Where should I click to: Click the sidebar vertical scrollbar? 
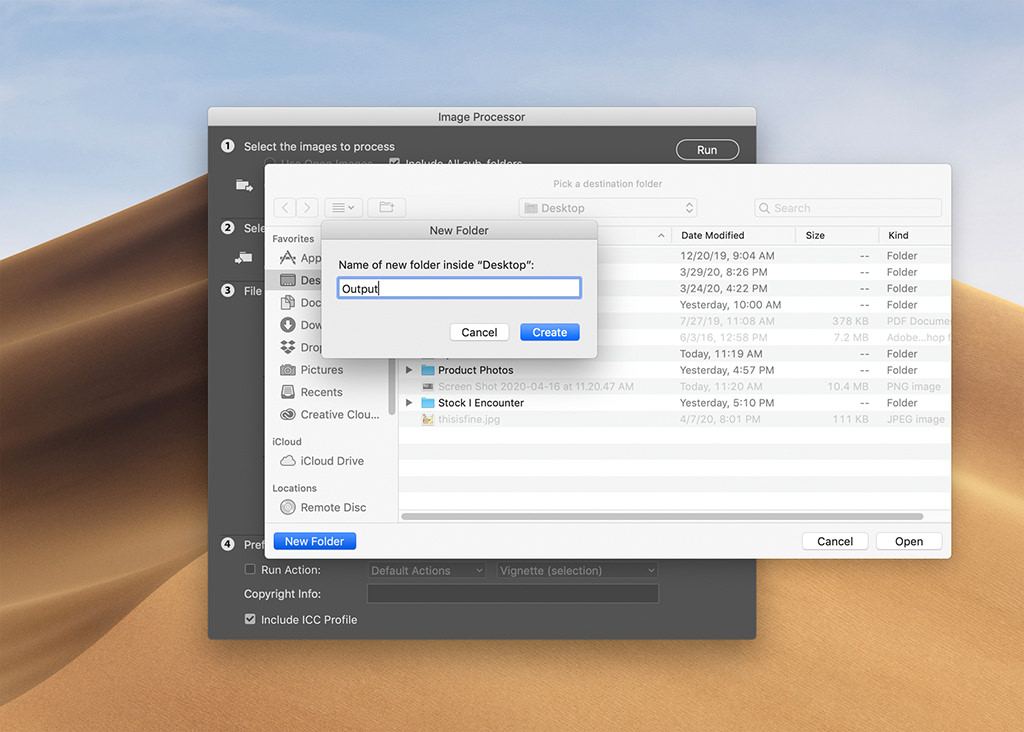tap(392, 385)
